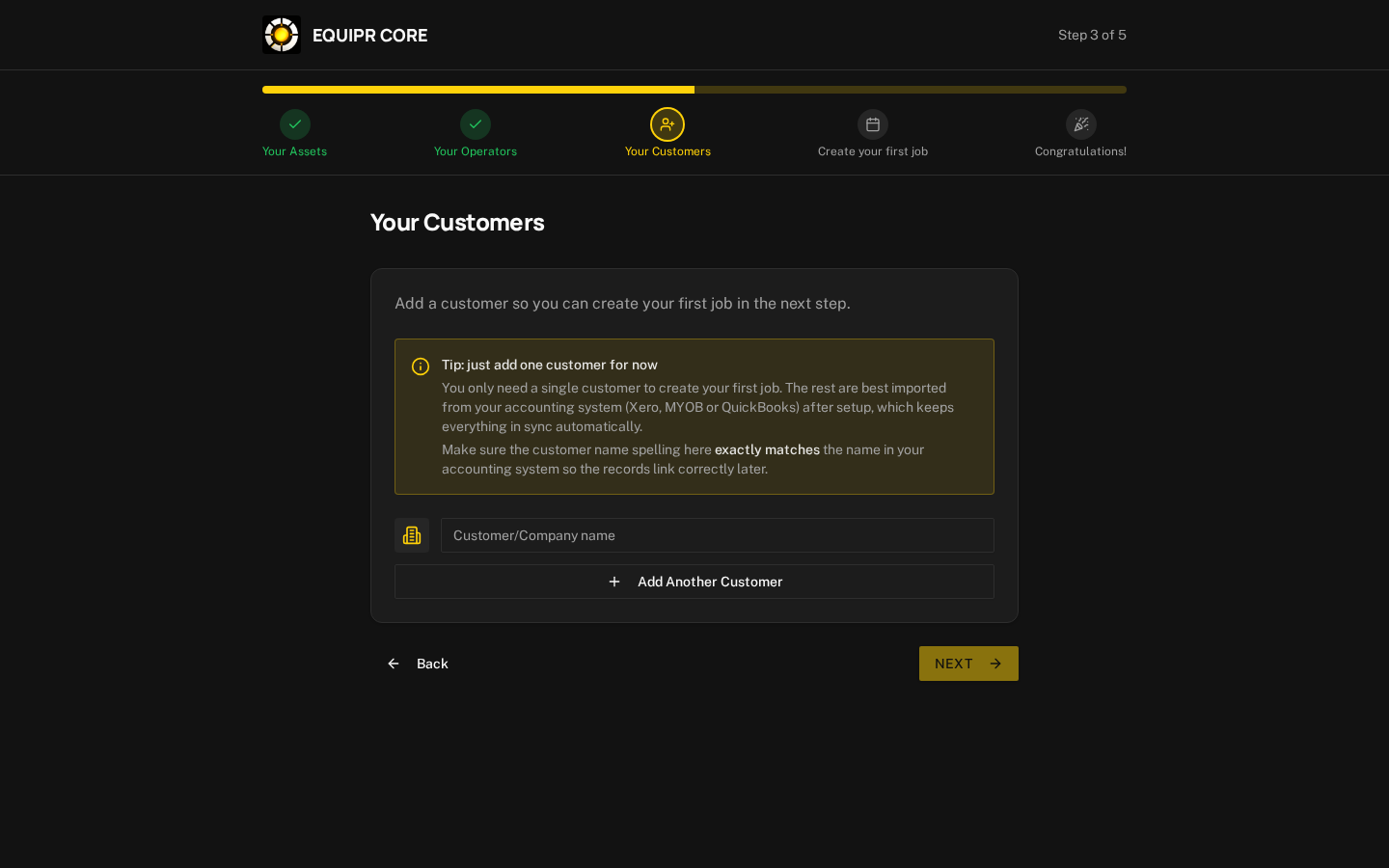The image size is (1389, 868).
Task: Open the Your Assets step label
Action: [295, 151]
